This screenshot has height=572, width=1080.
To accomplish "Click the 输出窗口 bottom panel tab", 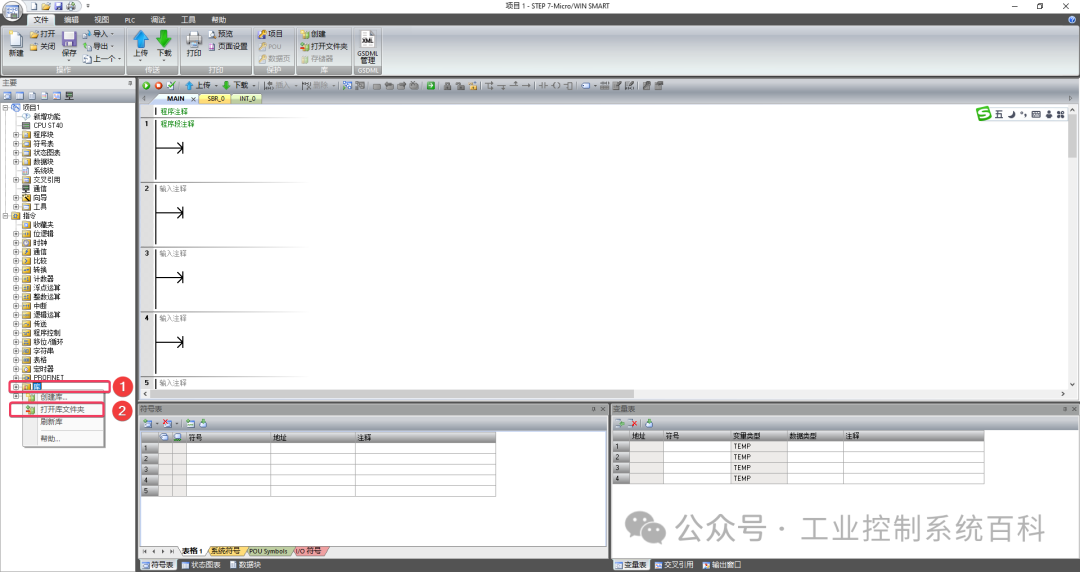I will (x=722, y=565).
